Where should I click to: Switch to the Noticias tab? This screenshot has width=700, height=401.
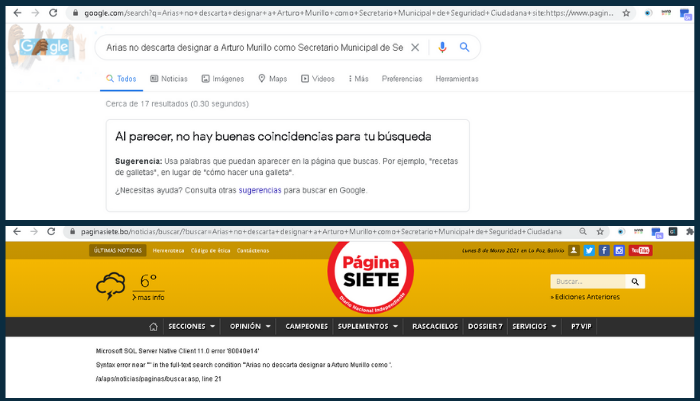[169, 79]
